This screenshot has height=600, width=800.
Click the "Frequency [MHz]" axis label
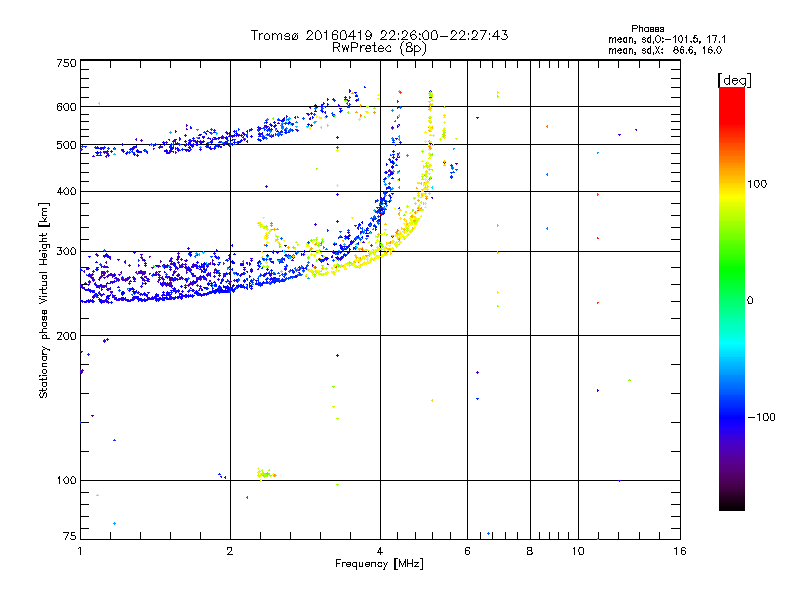379,564
